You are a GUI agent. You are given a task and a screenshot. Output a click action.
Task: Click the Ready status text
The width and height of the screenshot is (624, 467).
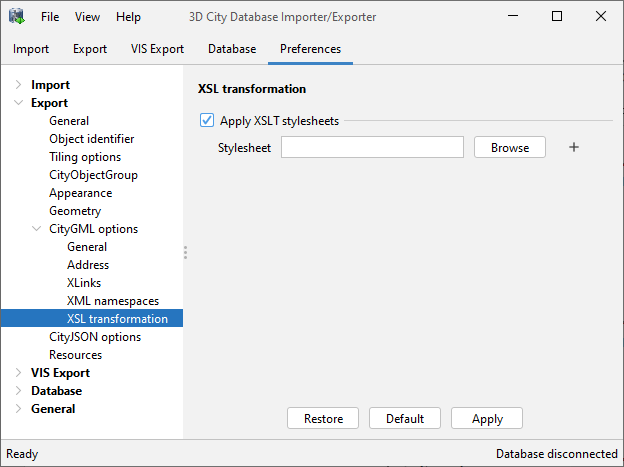(x=22, y=453)
